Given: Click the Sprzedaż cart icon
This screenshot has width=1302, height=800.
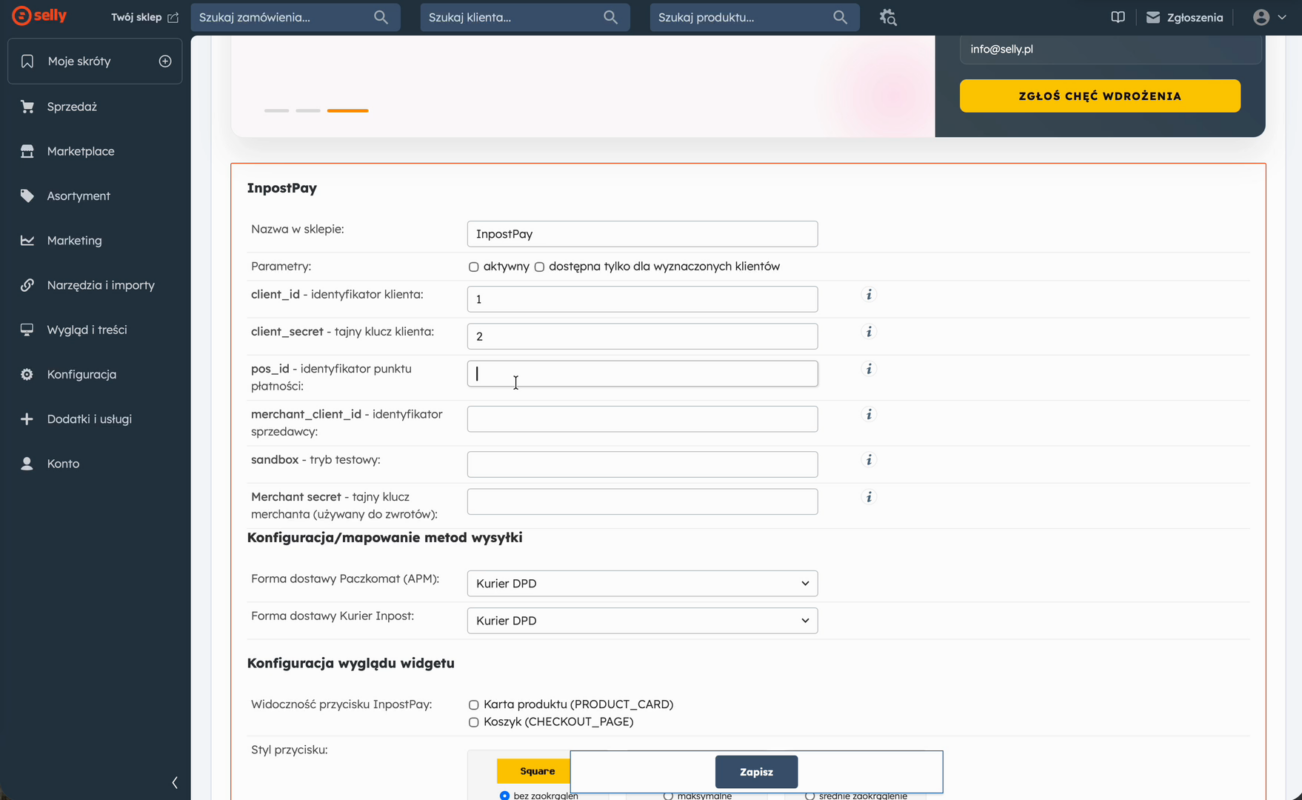Looking at the screenshot, I should pos(27,107).
